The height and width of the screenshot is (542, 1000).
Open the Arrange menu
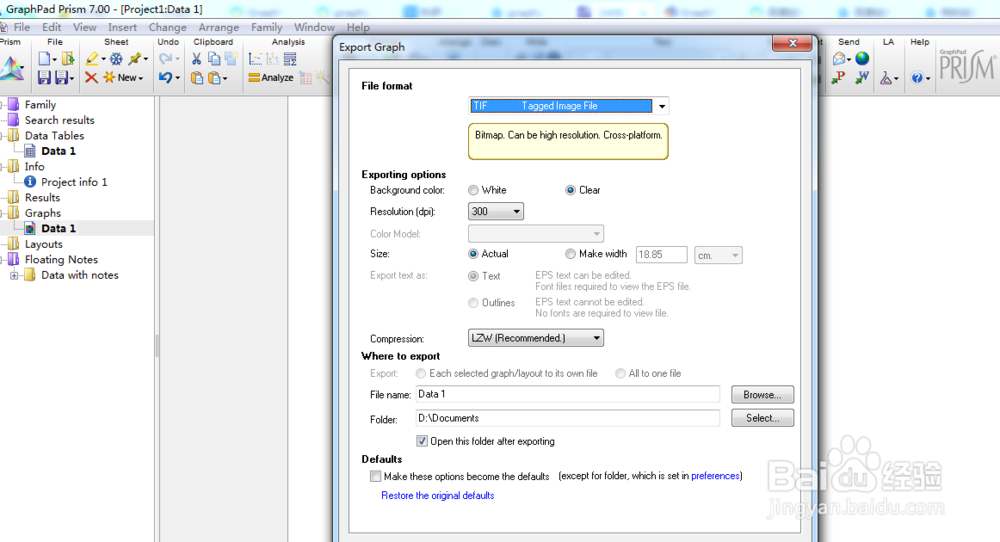click(218, 27)
